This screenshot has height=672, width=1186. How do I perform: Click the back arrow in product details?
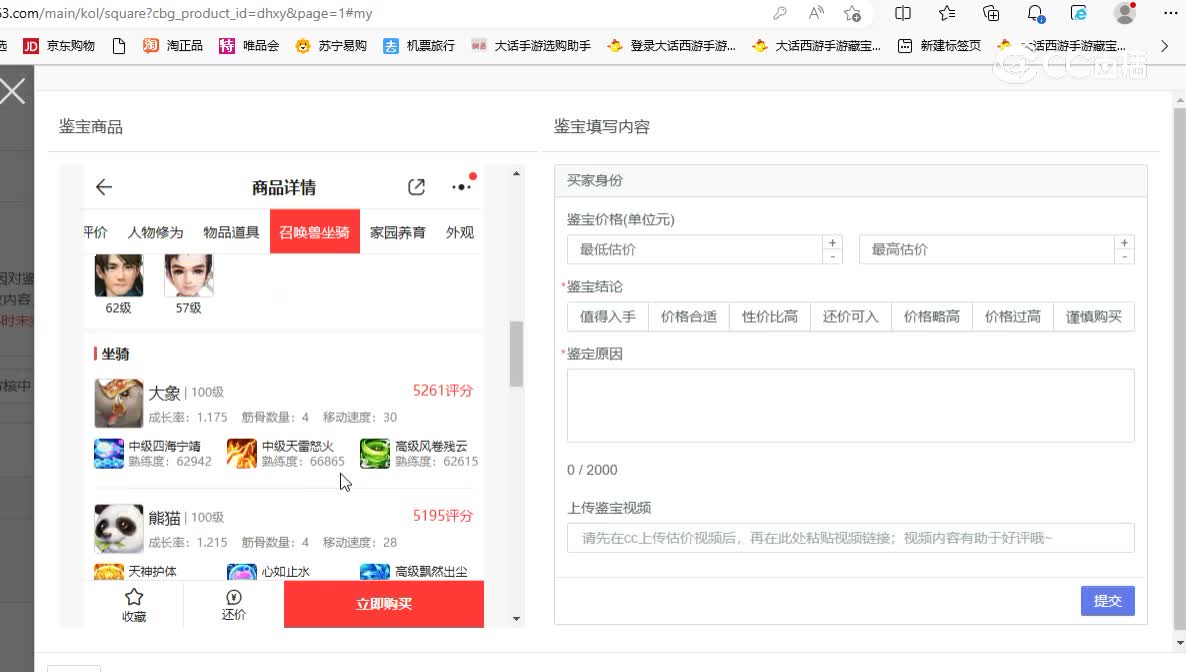tap(104, 187)
